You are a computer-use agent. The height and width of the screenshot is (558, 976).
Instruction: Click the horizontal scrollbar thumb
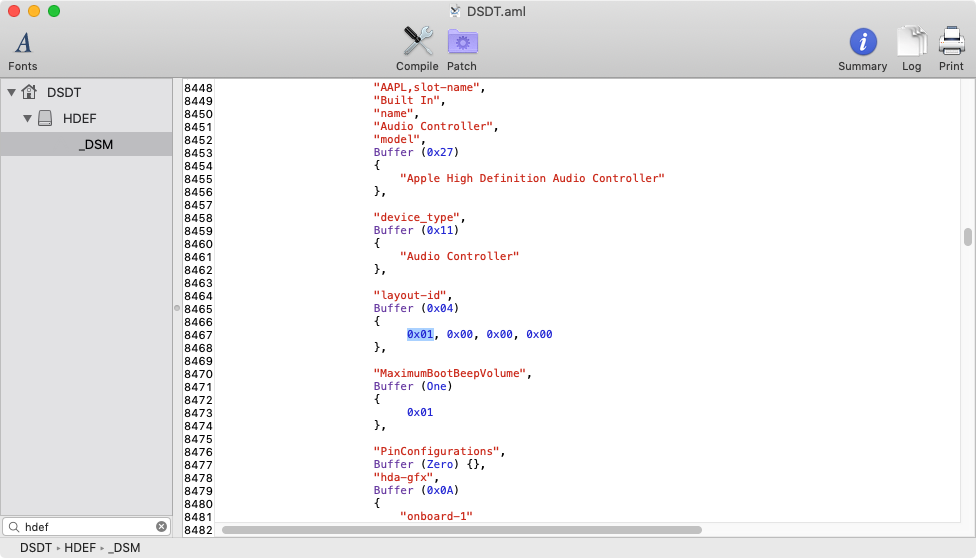pyautogui.click(x=462, y=530)
